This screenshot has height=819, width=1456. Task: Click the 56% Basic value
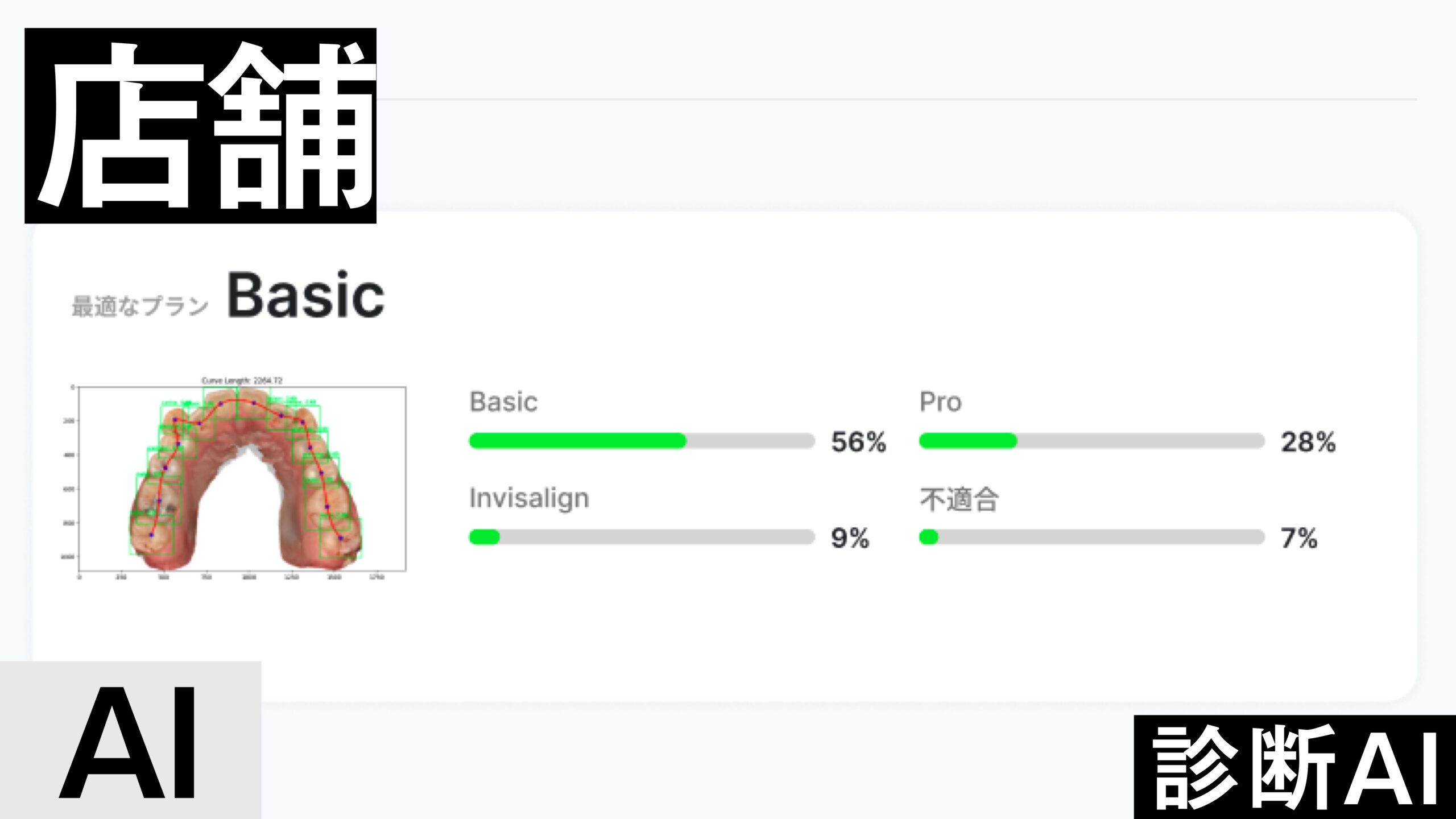[858, 442]
